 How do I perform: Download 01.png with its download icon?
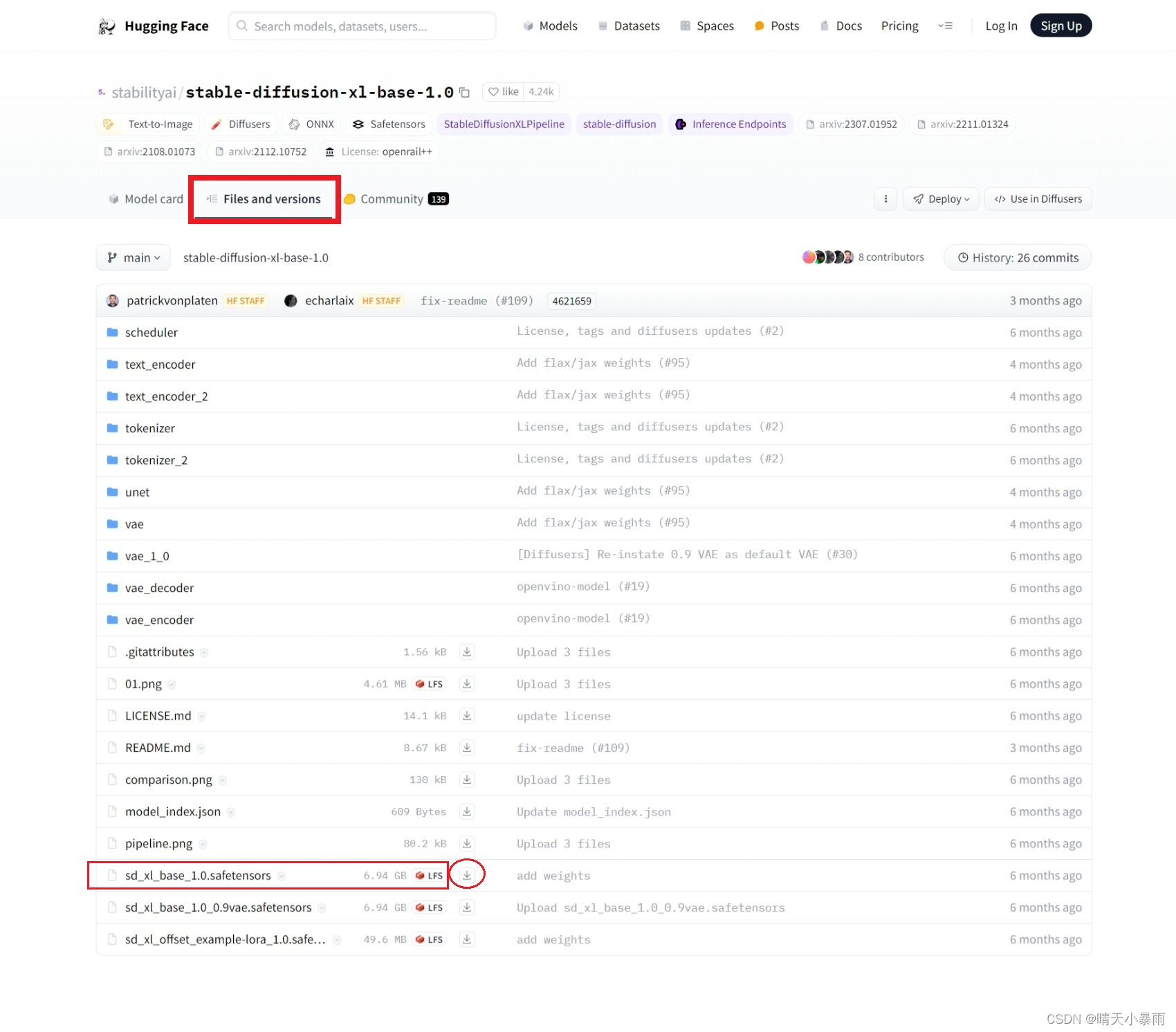[x=467, y=684]
